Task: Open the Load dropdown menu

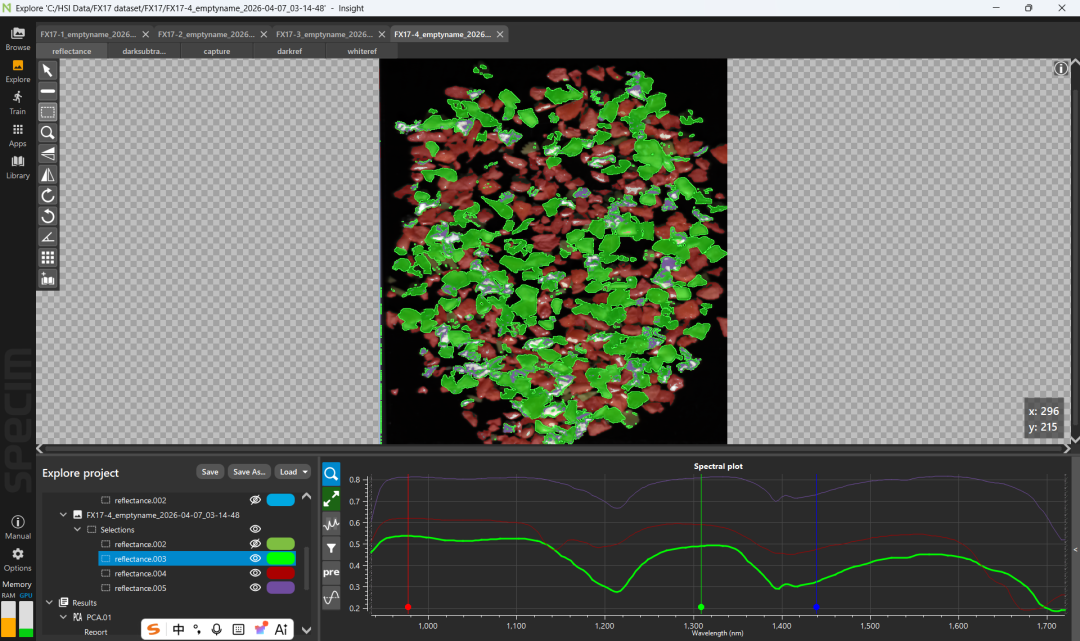Action: tap(293, 472)
